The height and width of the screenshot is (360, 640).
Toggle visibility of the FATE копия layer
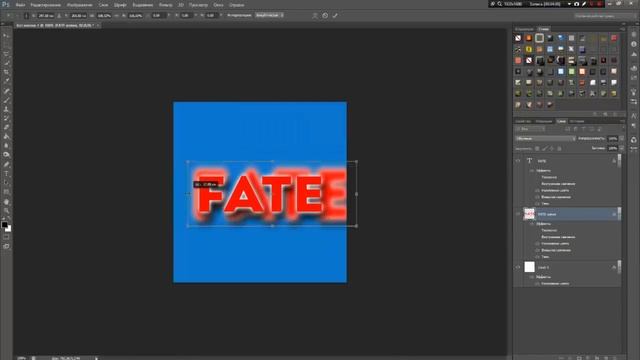click(x=518, y=214)
